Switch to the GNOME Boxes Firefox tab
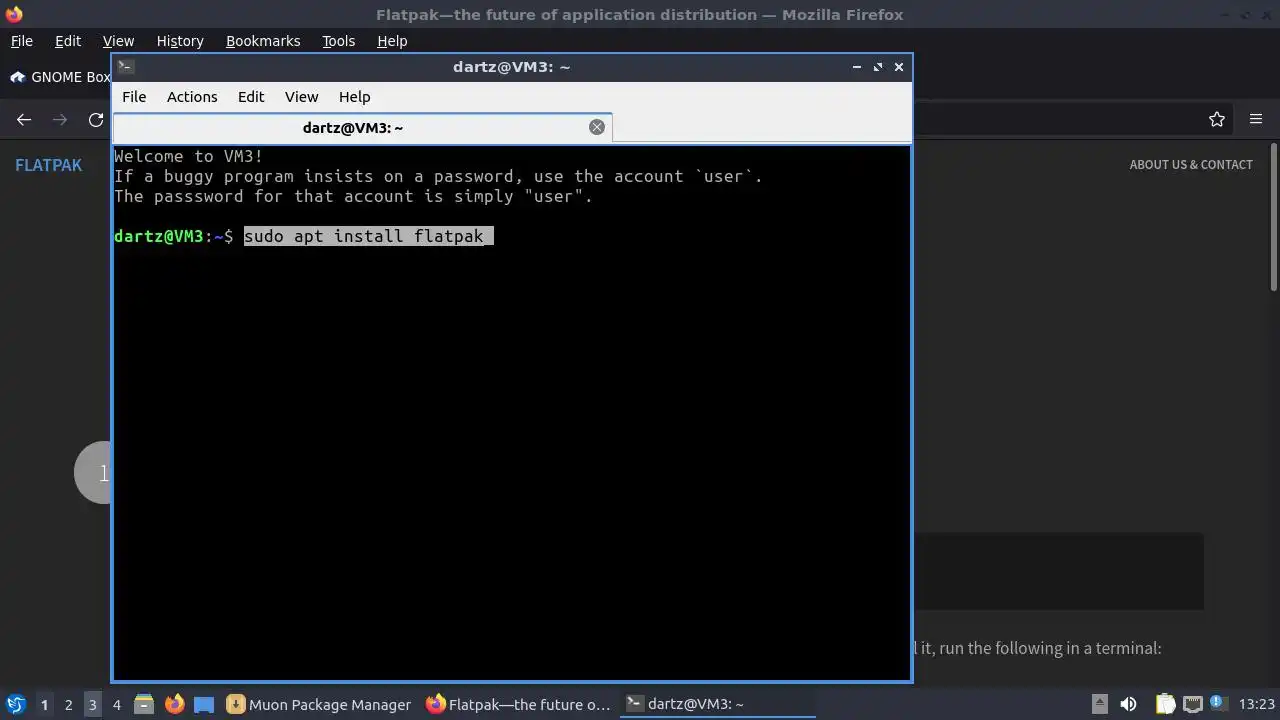This screenshot has width=1280, height=720. 58,77
